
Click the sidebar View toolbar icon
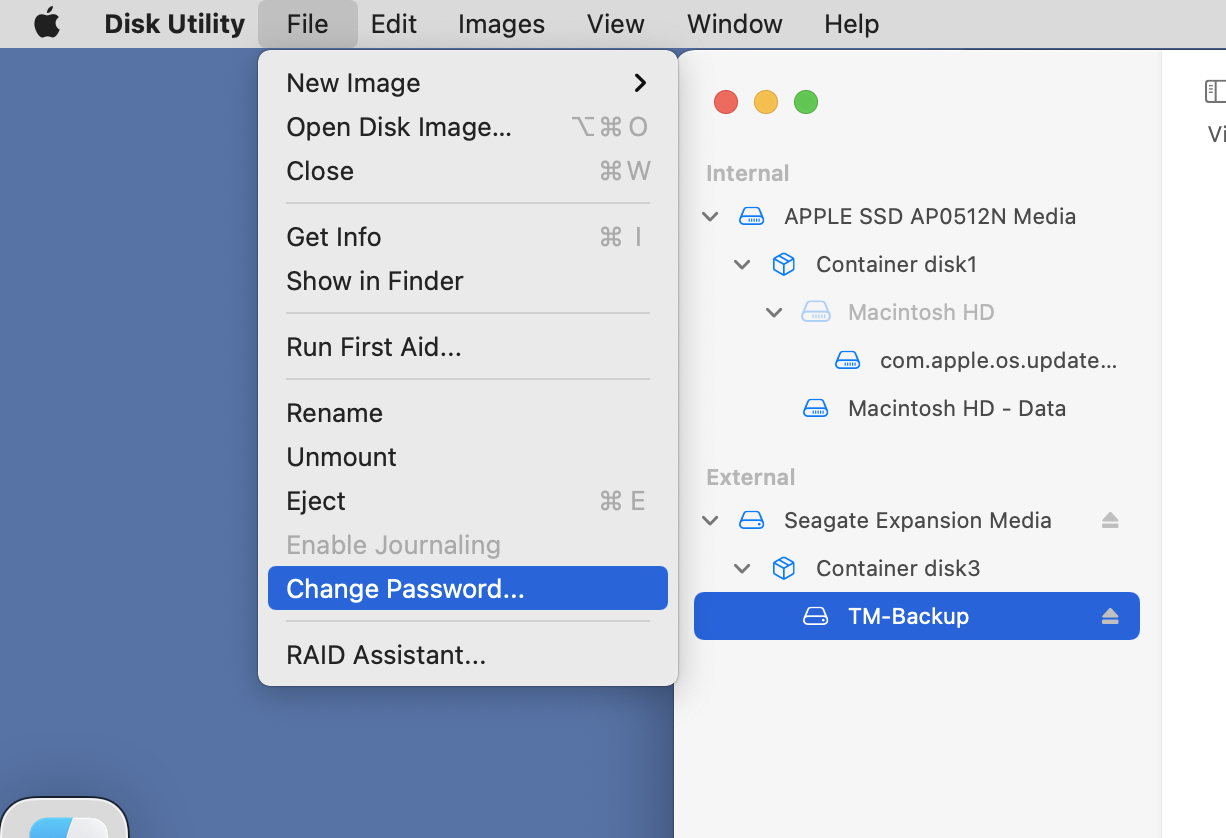click(x=1215, y=92)
